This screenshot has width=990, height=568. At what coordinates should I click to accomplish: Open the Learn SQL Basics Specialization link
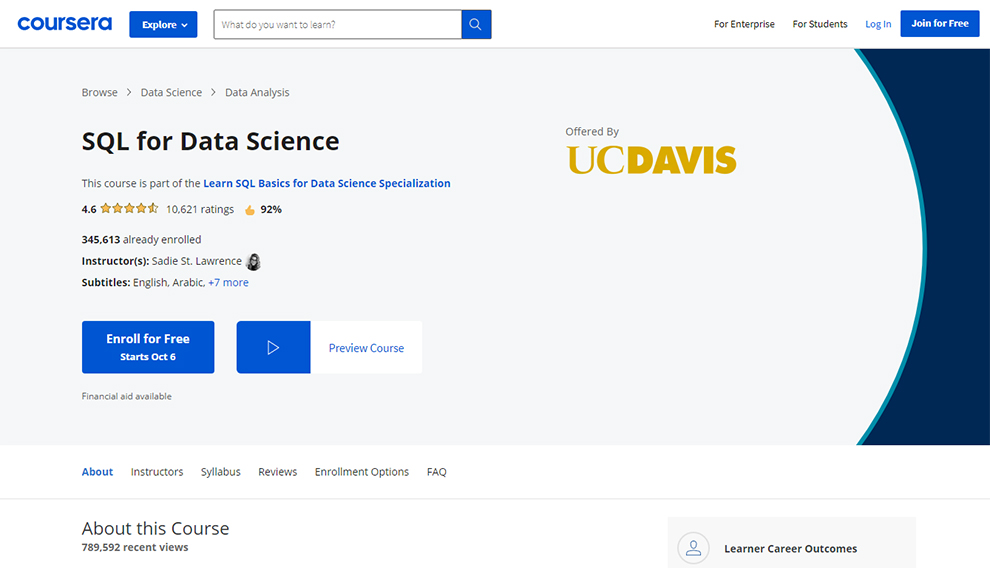point(326,184)
